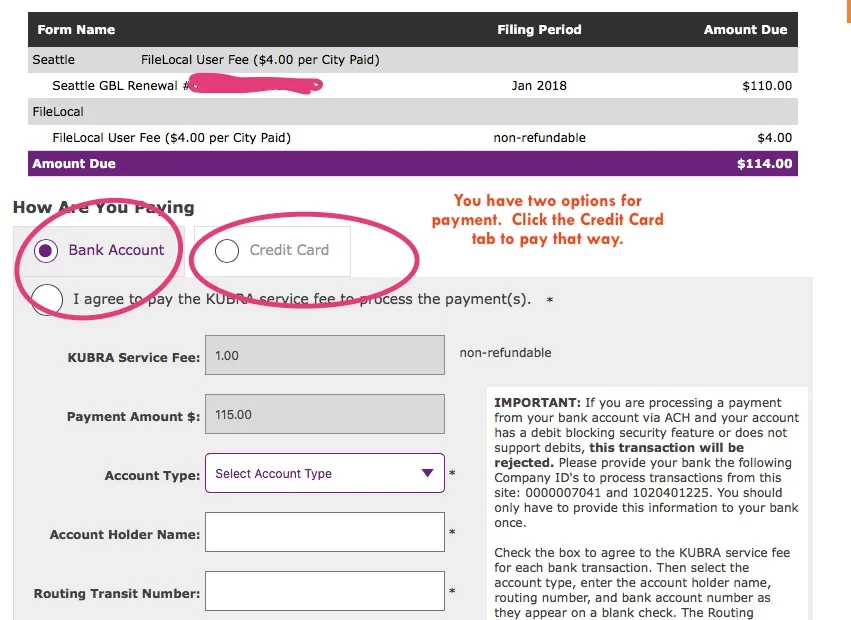This screenshot has width=851, height=620.
Task: Click the Jan 2018 filing period cell
Action: tap(539, 86)
